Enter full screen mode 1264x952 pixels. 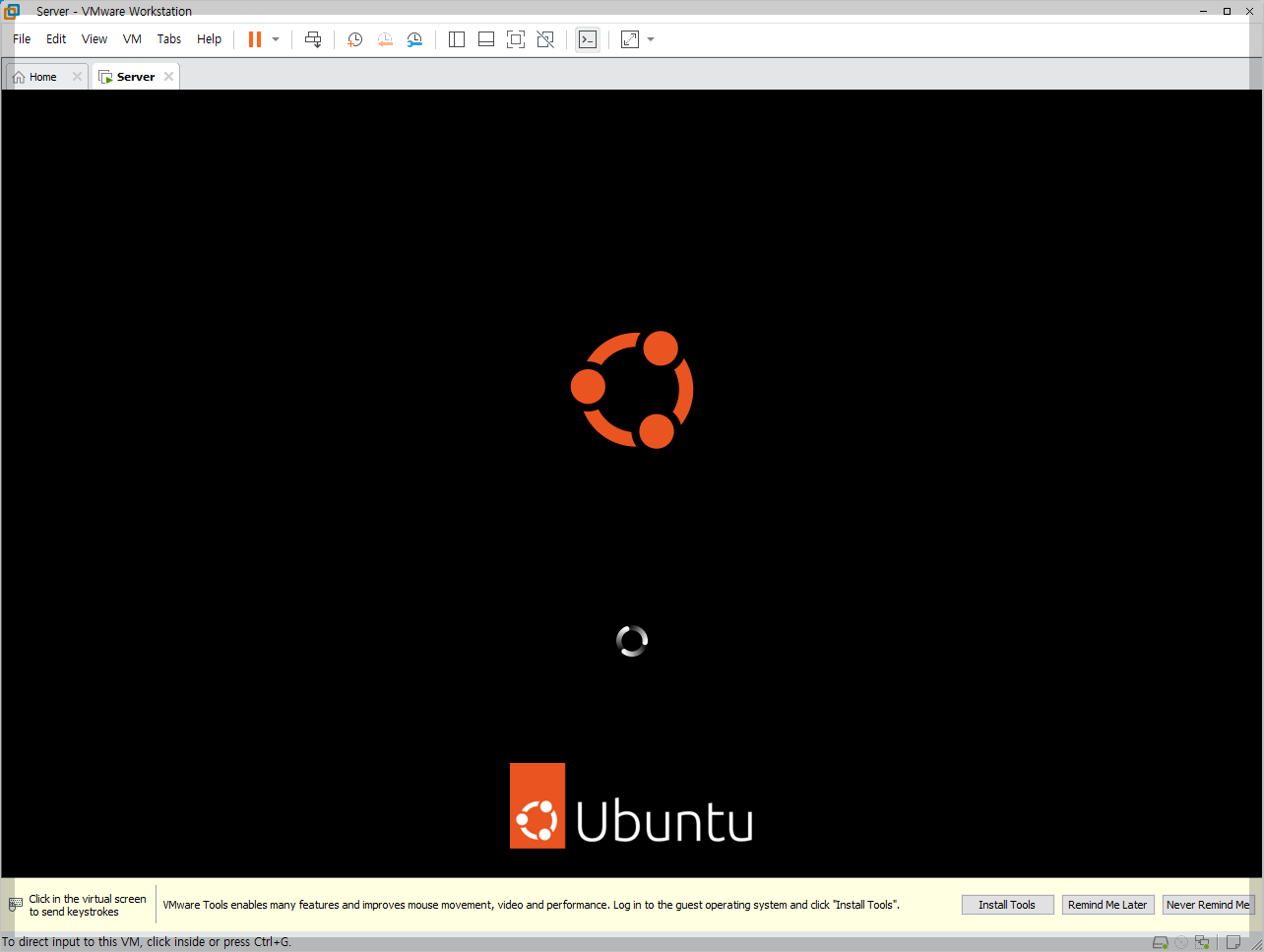(x=516, y=39)
